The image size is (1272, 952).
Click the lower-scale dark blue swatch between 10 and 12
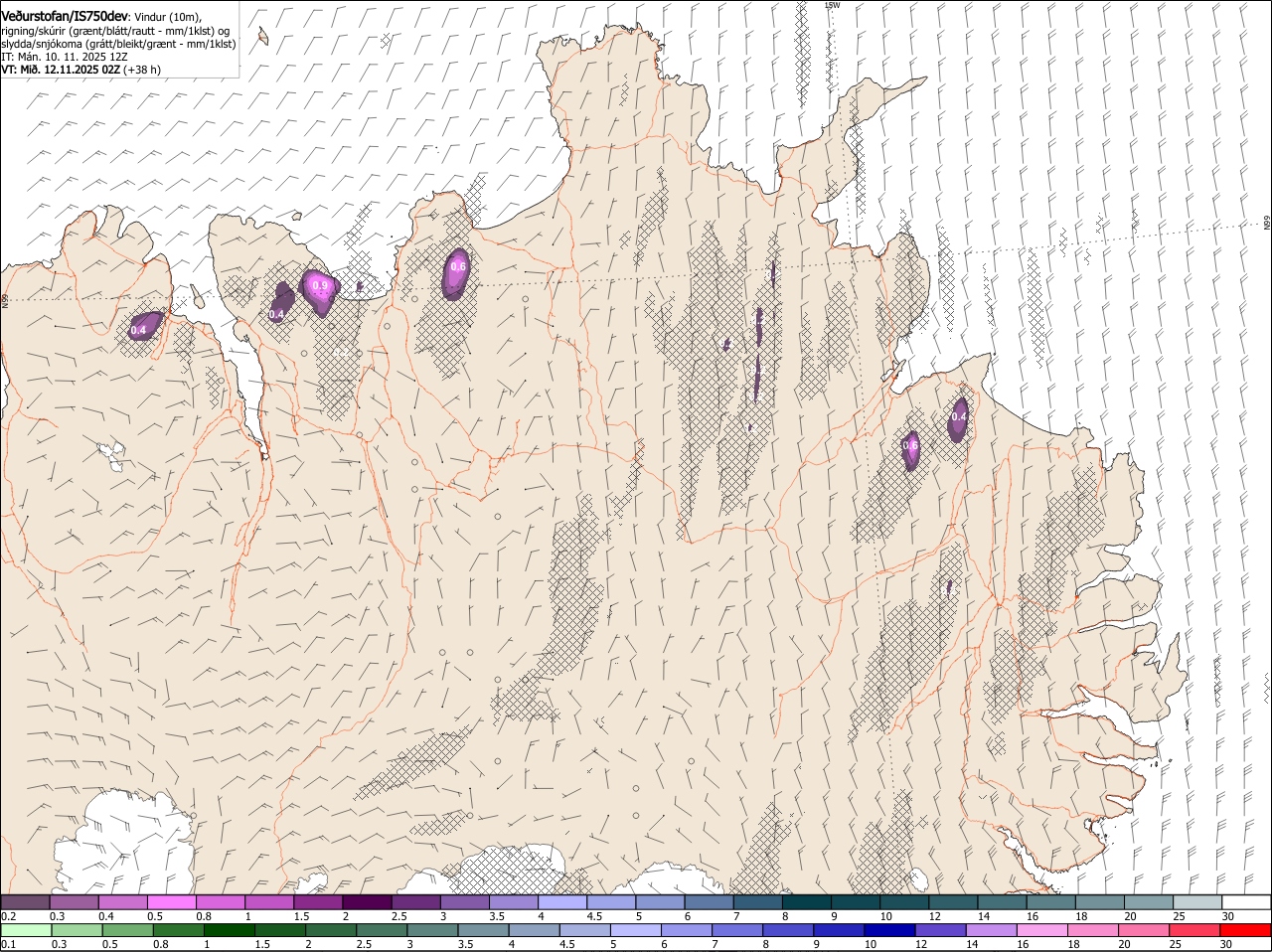[x=889, y=930]
